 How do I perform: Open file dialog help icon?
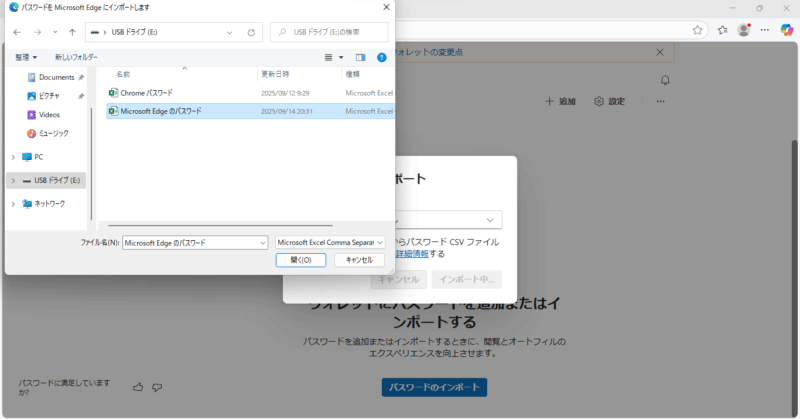click(382, 57)
